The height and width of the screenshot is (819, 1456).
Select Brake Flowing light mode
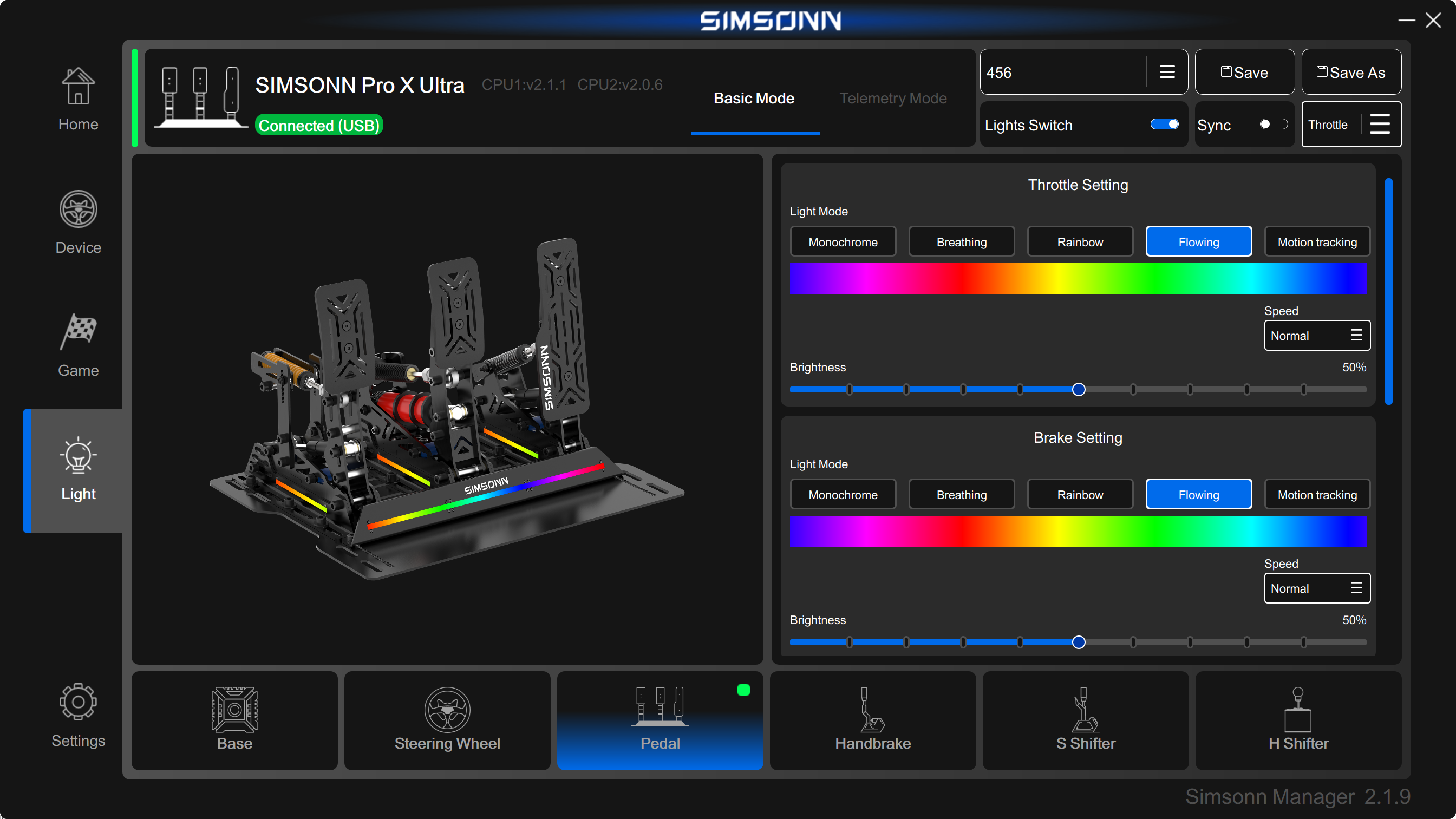pos(1199,495)
